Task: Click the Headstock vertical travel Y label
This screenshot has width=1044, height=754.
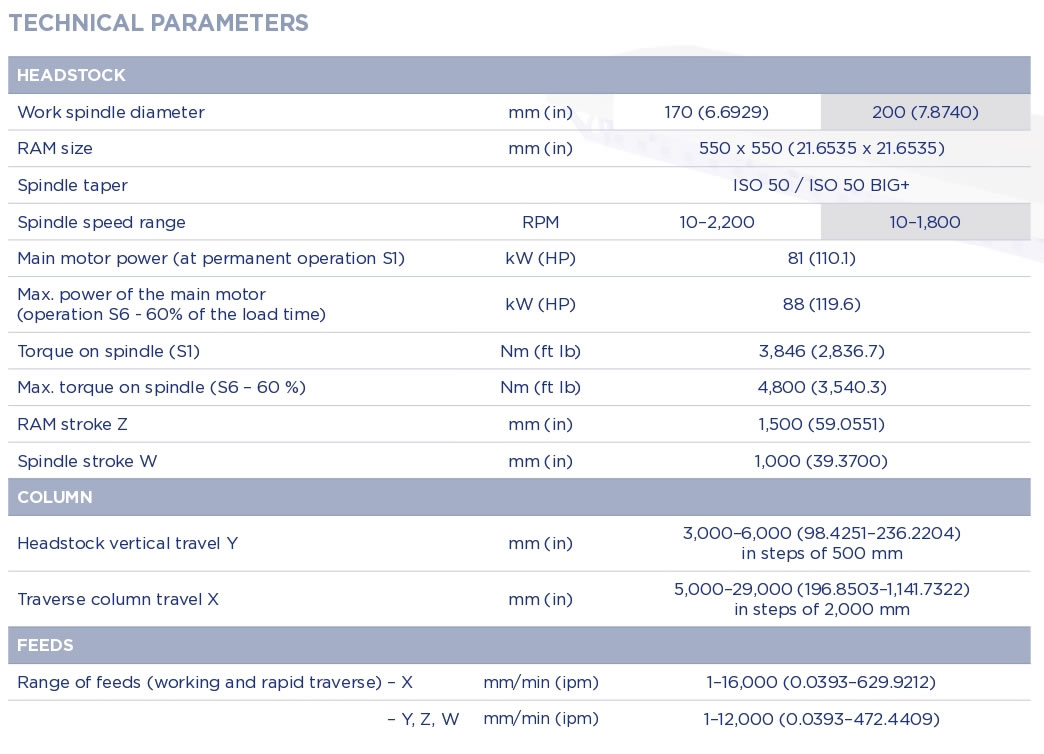Action: (127, 543)
